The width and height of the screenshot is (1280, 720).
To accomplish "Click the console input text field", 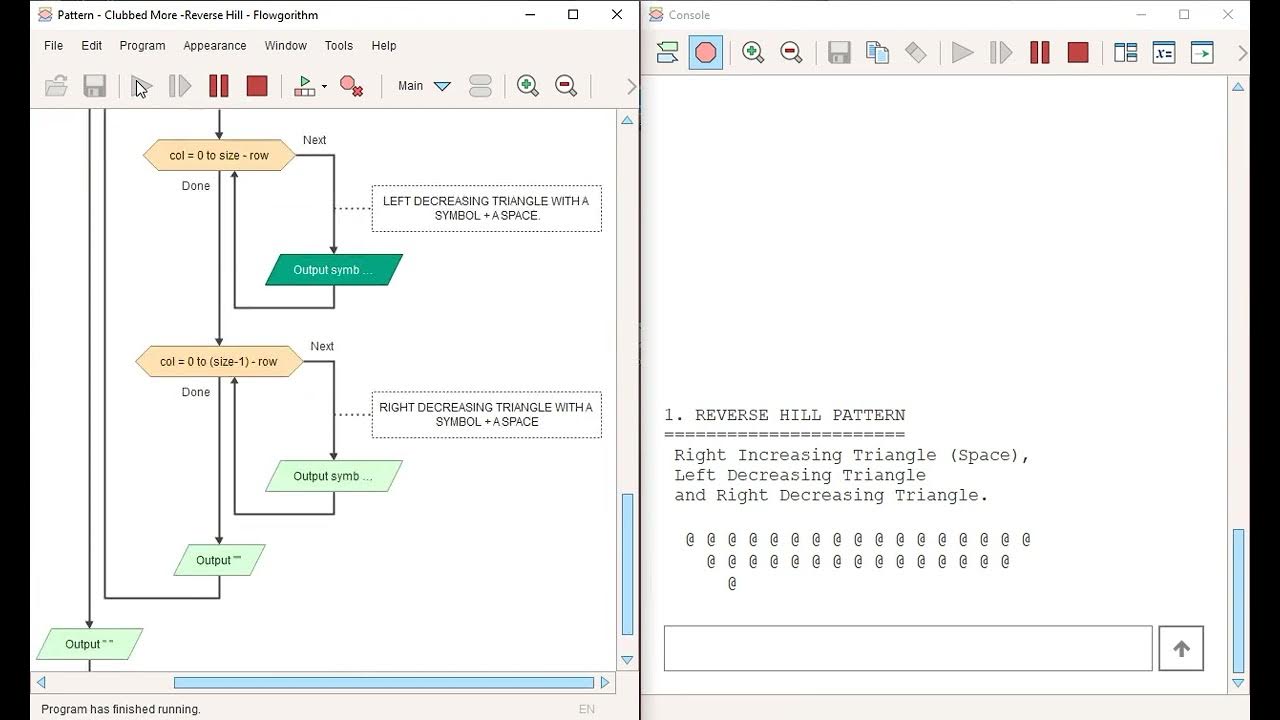I will pyautogui.click(x=908, y=649).
